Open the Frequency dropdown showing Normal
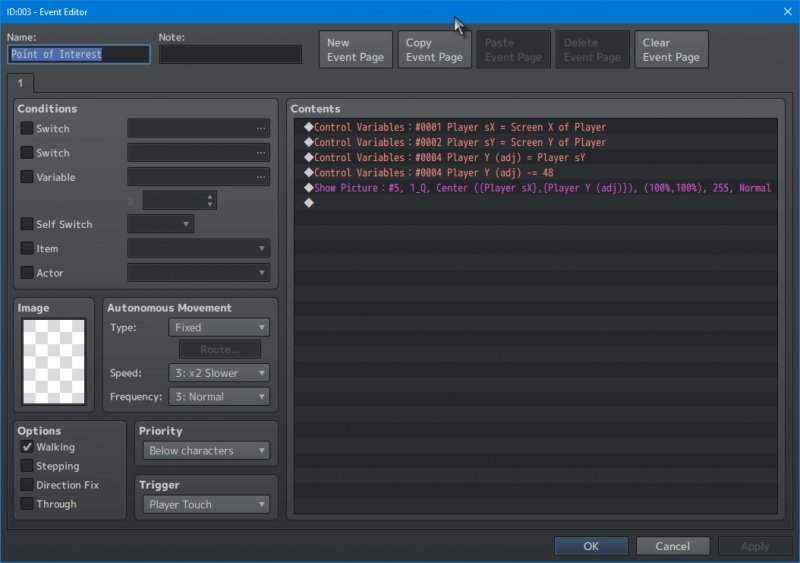This screenshot has height=563, width=800. 219,397
